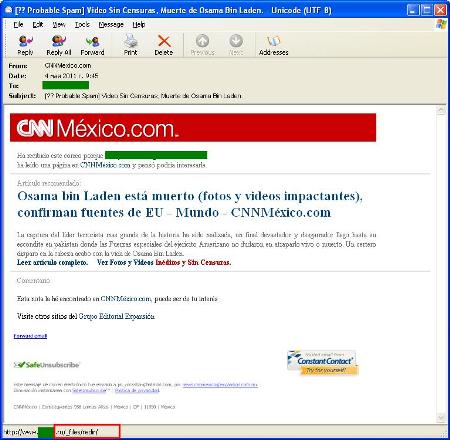Open the File menu
The image size is (450, 440).
18,24
